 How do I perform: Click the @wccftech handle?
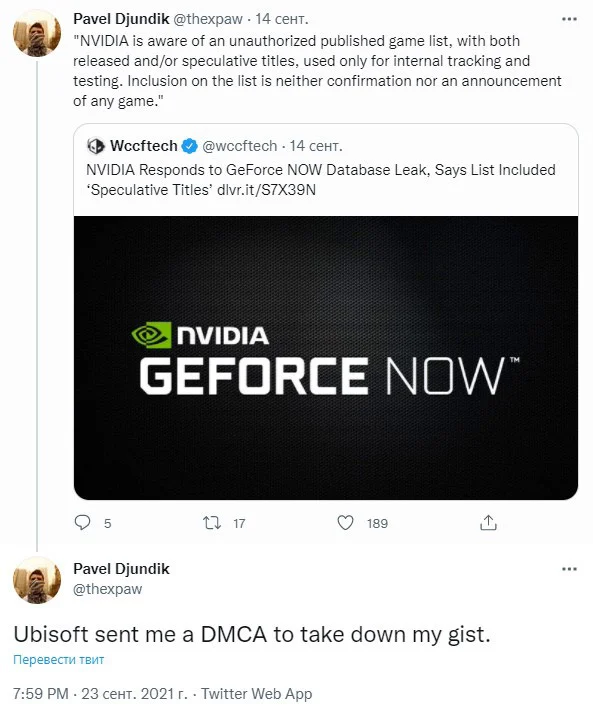pos(239,146)
